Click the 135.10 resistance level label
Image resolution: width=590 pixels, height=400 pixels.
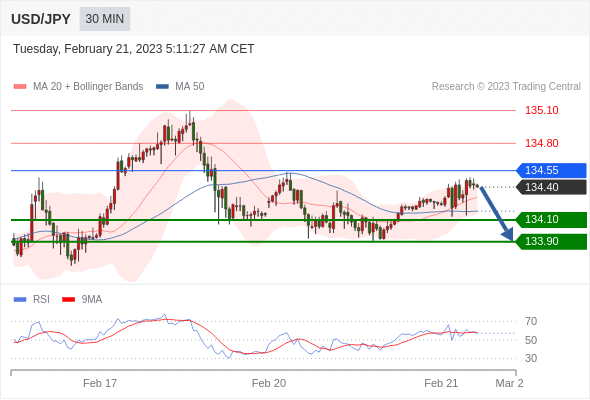coord(542,110)
